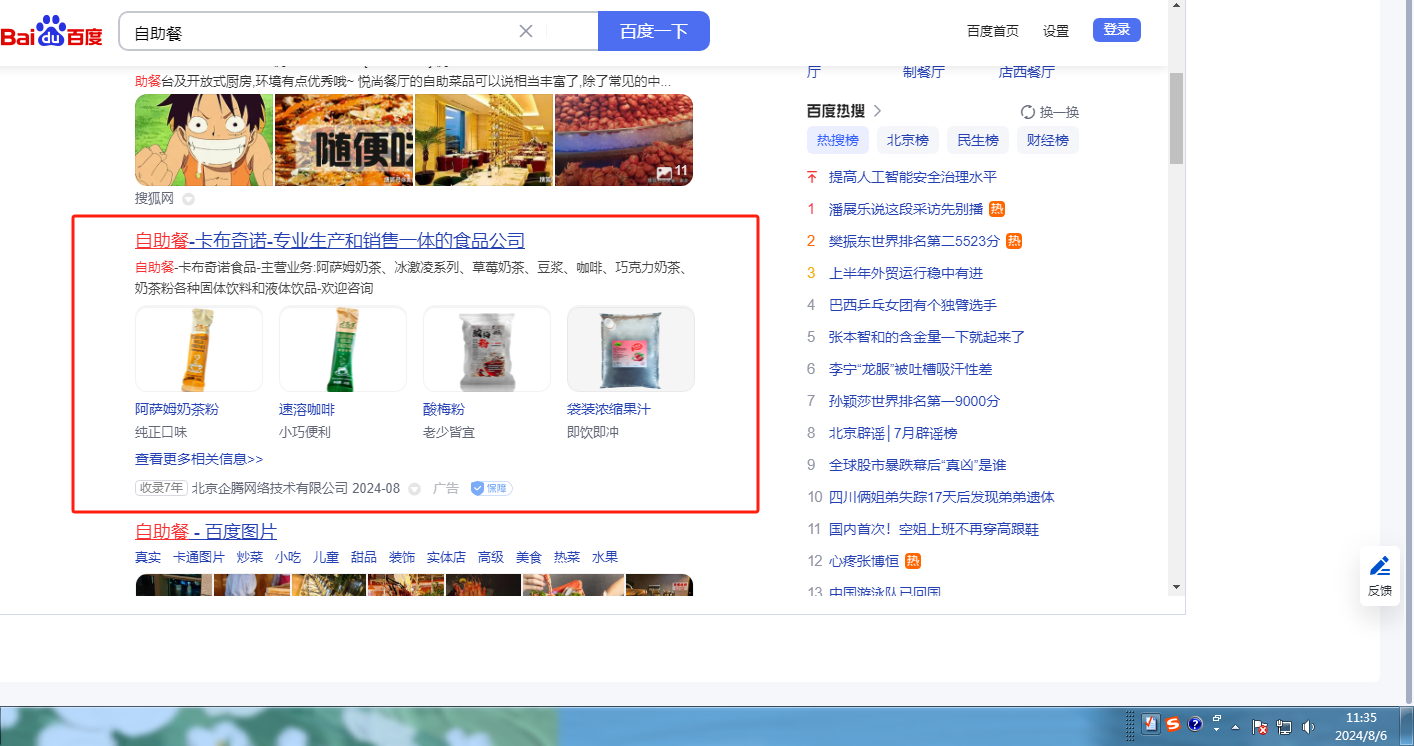The height and width of the screenshot is (746, 1414).
Task: Show hidden tray icons with up arrow
Action: [1235, 727]
